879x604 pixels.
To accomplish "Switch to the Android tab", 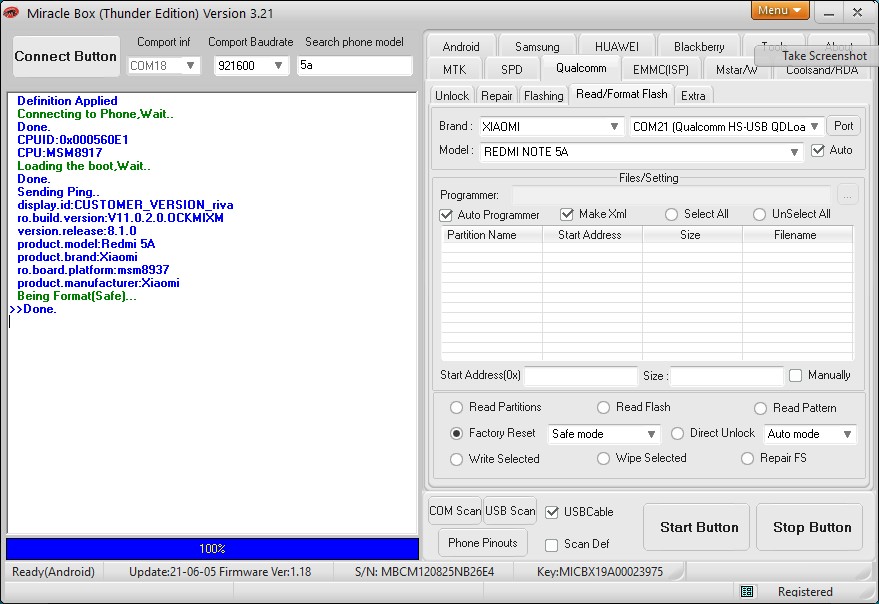I will click(461, 47).
